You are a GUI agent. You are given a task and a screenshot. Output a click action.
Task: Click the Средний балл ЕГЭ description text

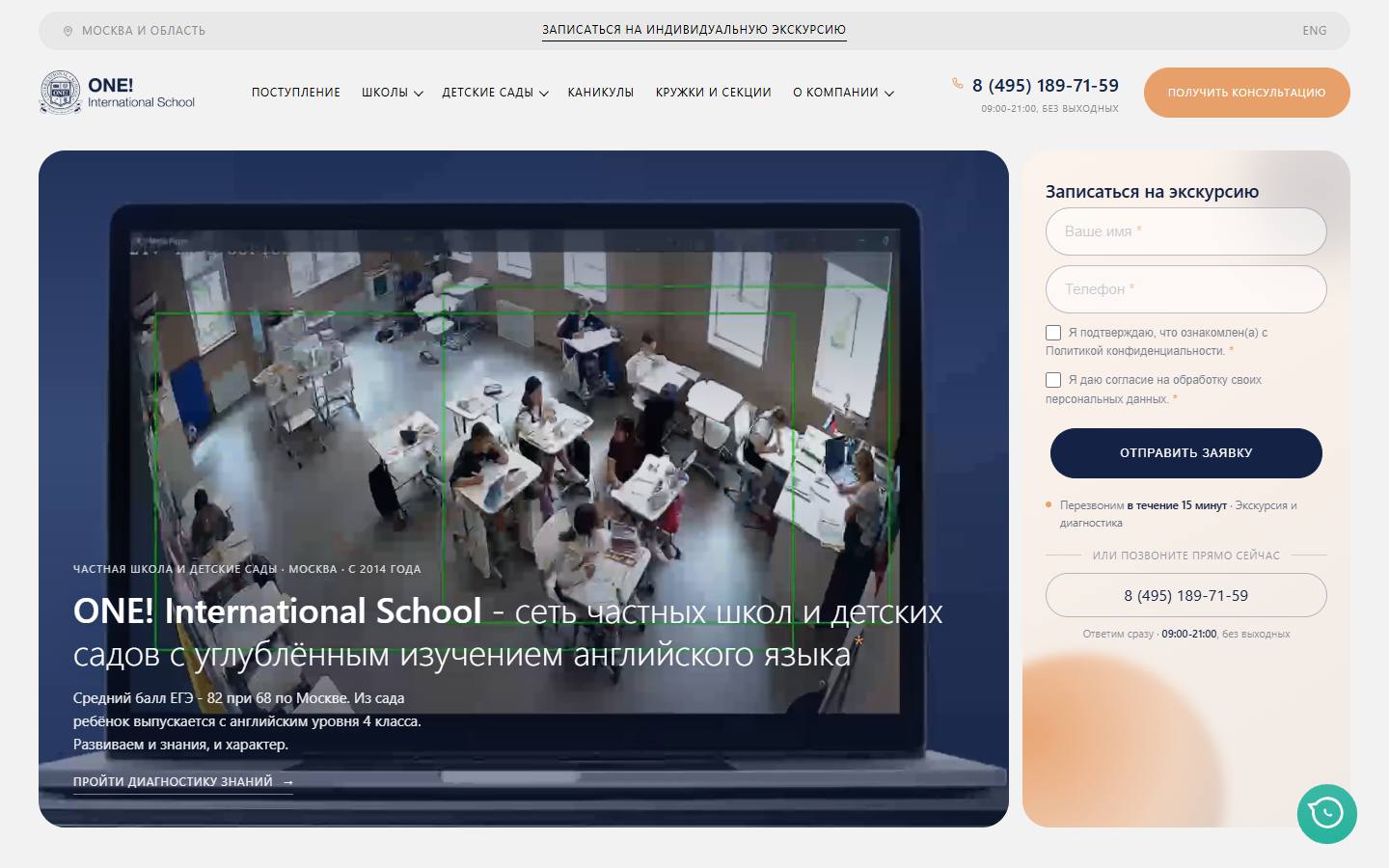coord(247,721)
